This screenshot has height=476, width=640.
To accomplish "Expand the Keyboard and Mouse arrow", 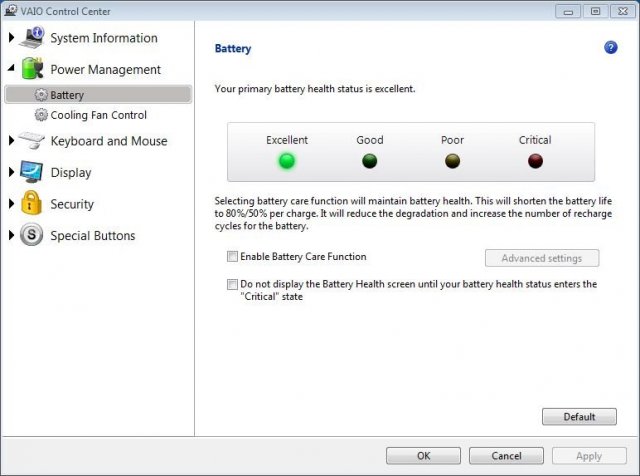I will (x=11, y=140).
